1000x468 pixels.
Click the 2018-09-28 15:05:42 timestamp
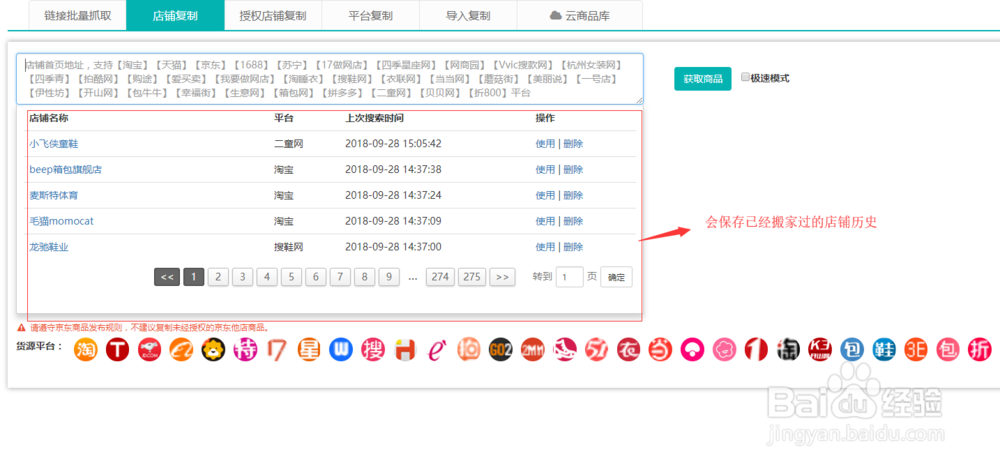(393, 144)
